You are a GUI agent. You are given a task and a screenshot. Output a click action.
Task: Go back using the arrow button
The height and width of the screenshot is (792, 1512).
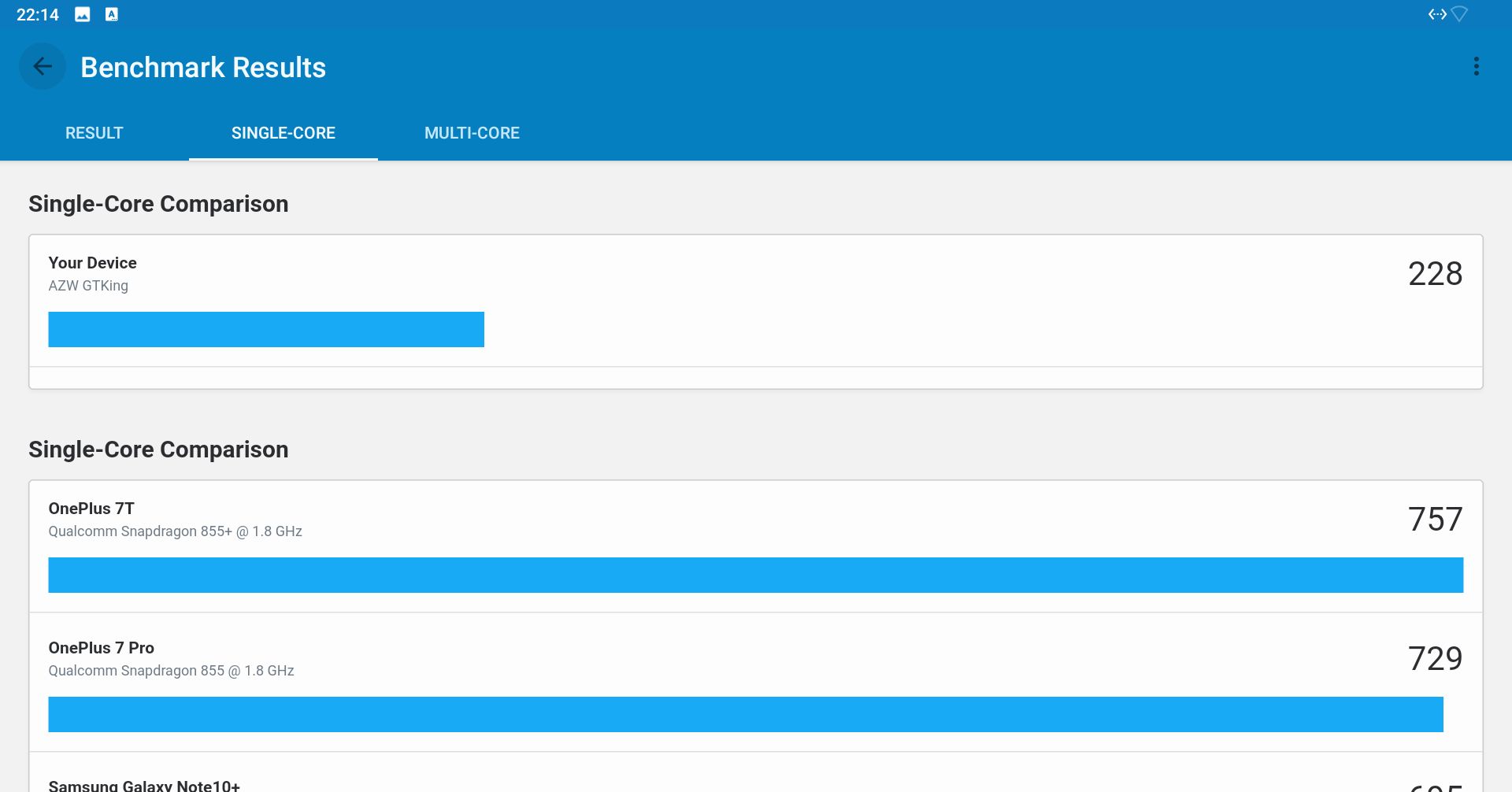(x=43, y=67)
